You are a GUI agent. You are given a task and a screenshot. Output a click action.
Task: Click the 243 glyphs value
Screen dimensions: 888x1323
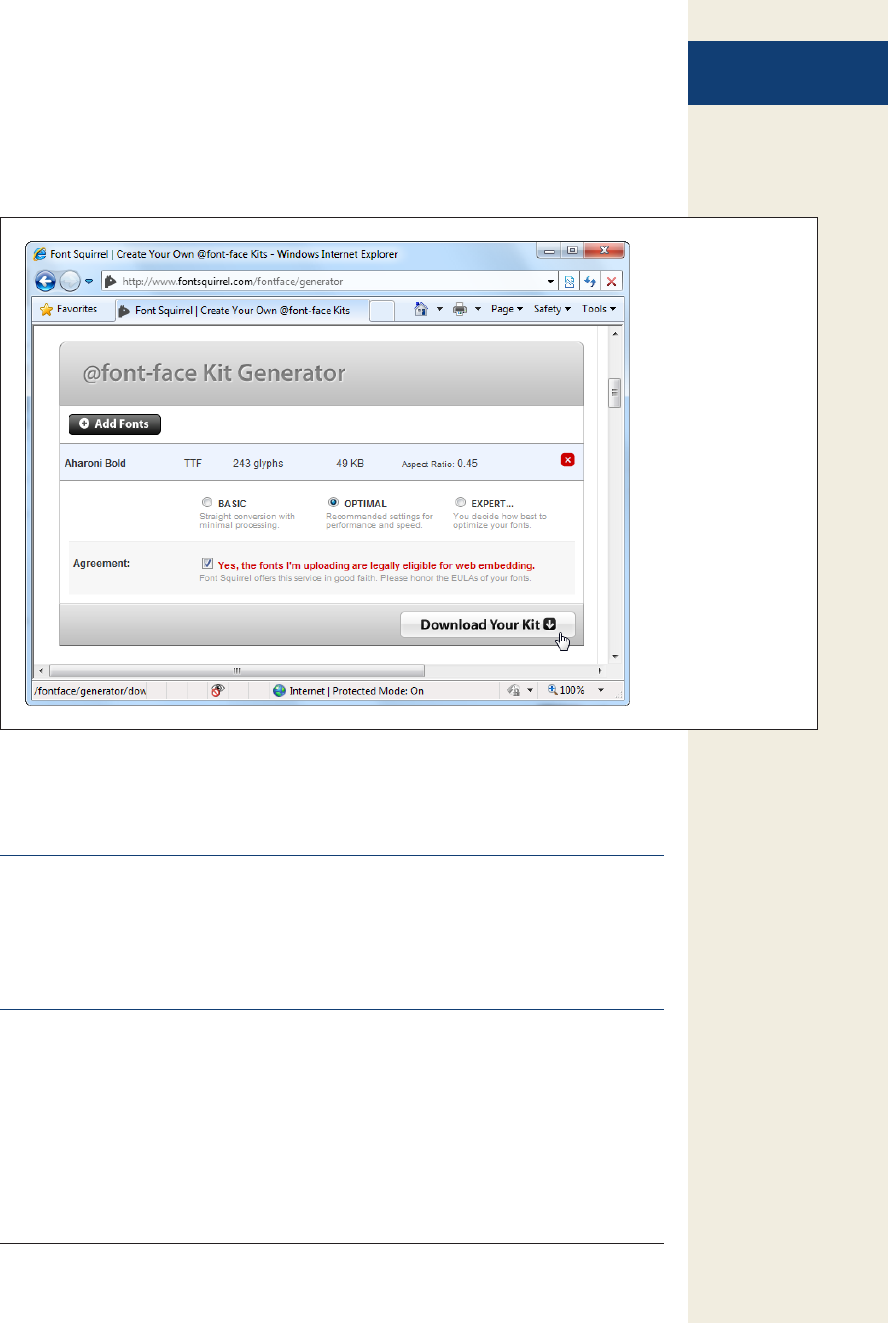[258, 463]
